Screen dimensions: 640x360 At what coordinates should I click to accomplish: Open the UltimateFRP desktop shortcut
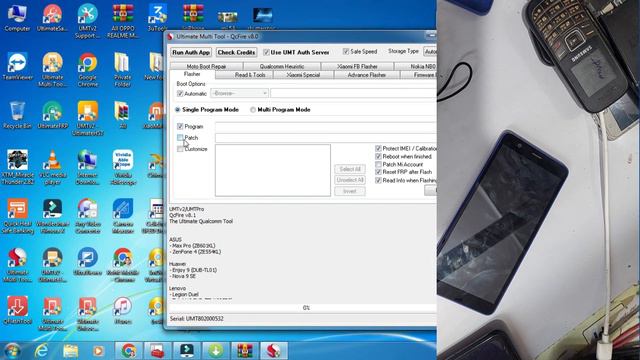pos(52,115)
